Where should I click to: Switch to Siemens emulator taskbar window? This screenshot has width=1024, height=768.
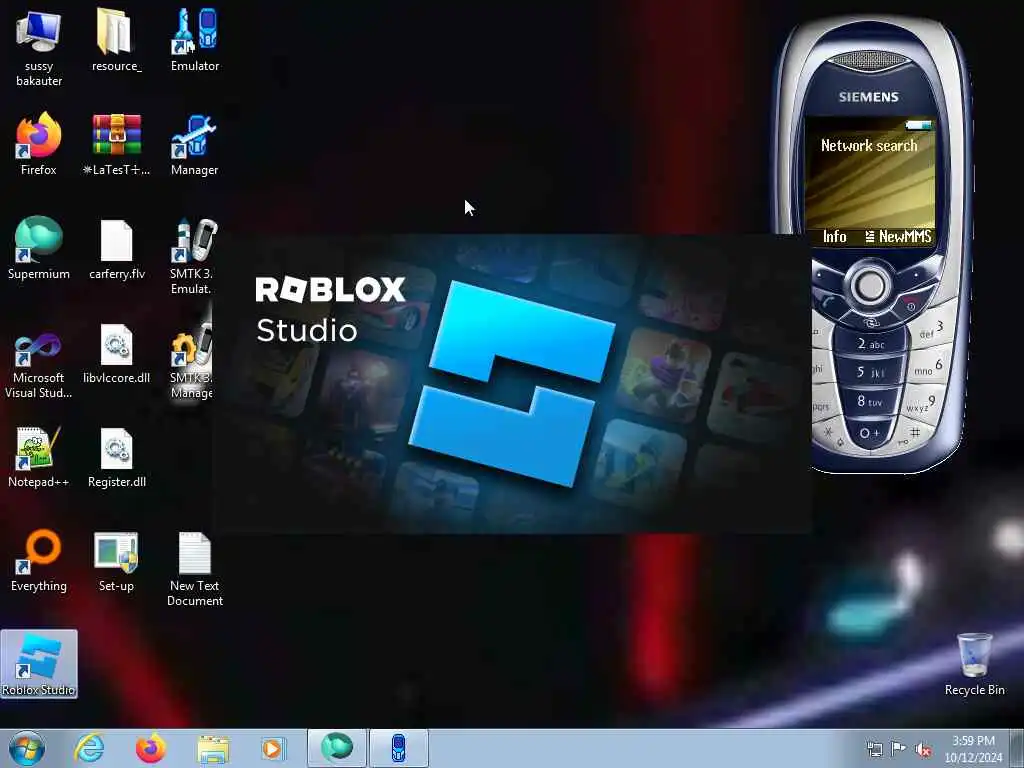pos(399,748)
